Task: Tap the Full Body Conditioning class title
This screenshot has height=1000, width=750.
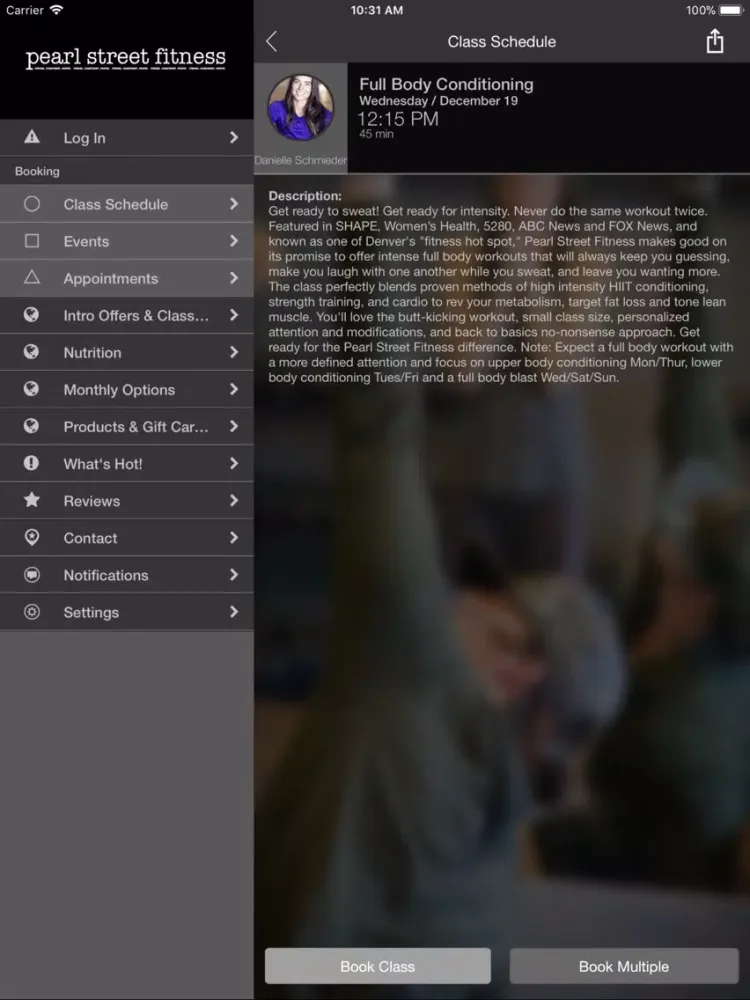Action: [446, 84]
